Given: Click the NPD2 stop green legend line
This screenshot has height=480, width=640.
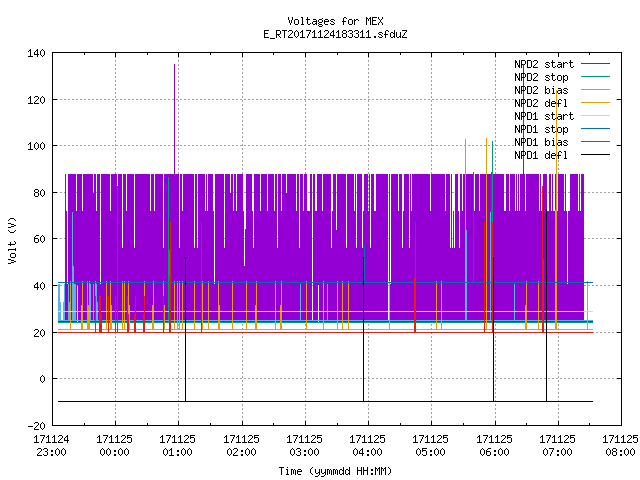Looking at the screenshot, I should [596, 77].
